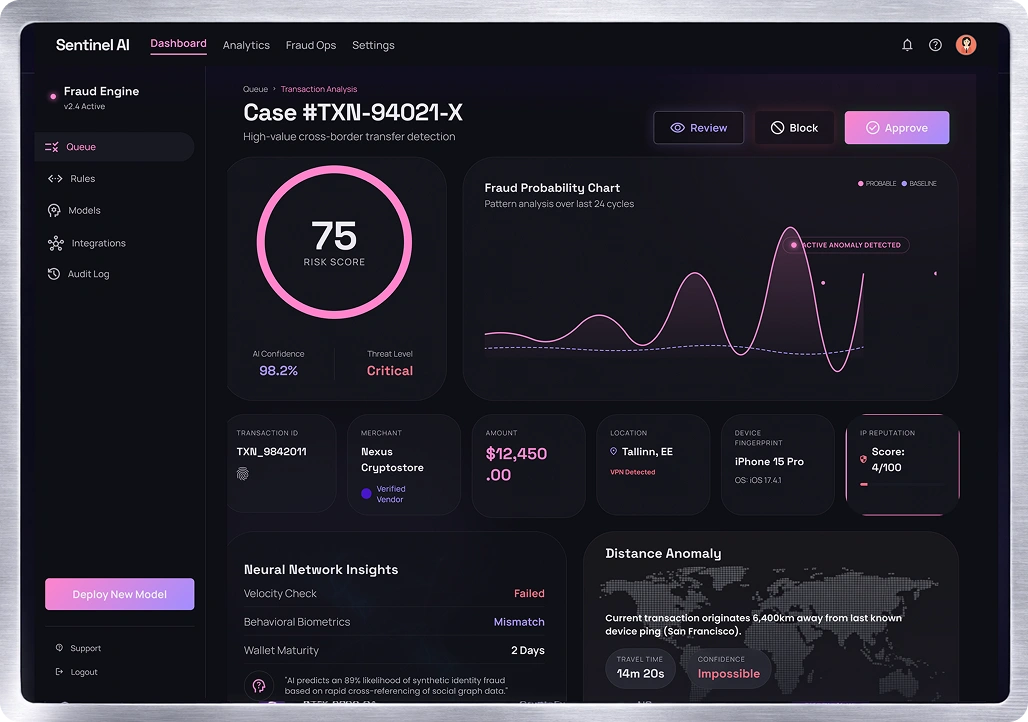Screen dimensions: 1028x722
Task: Click the Audit Log history icon
Action: 54,274
